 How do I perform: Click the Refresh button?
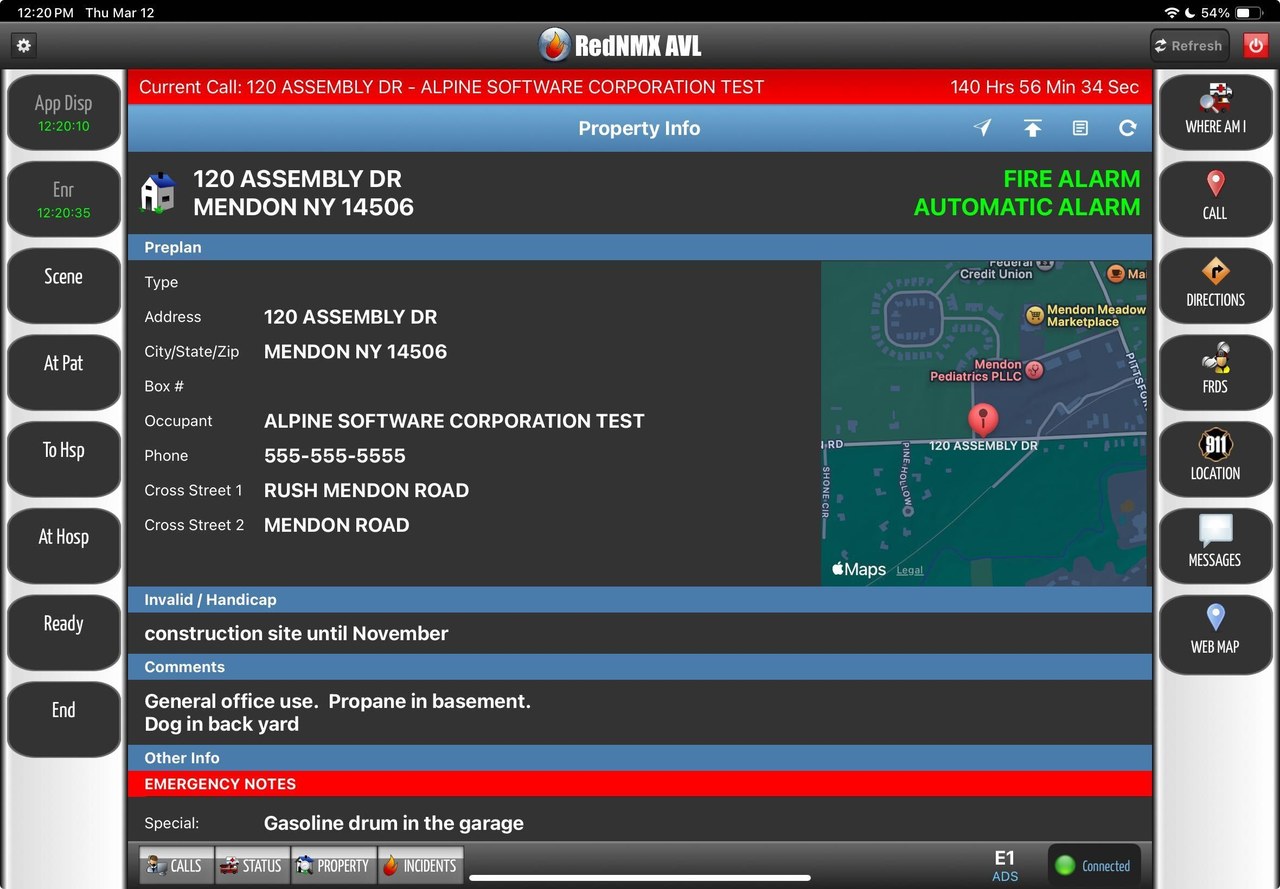1189,45
